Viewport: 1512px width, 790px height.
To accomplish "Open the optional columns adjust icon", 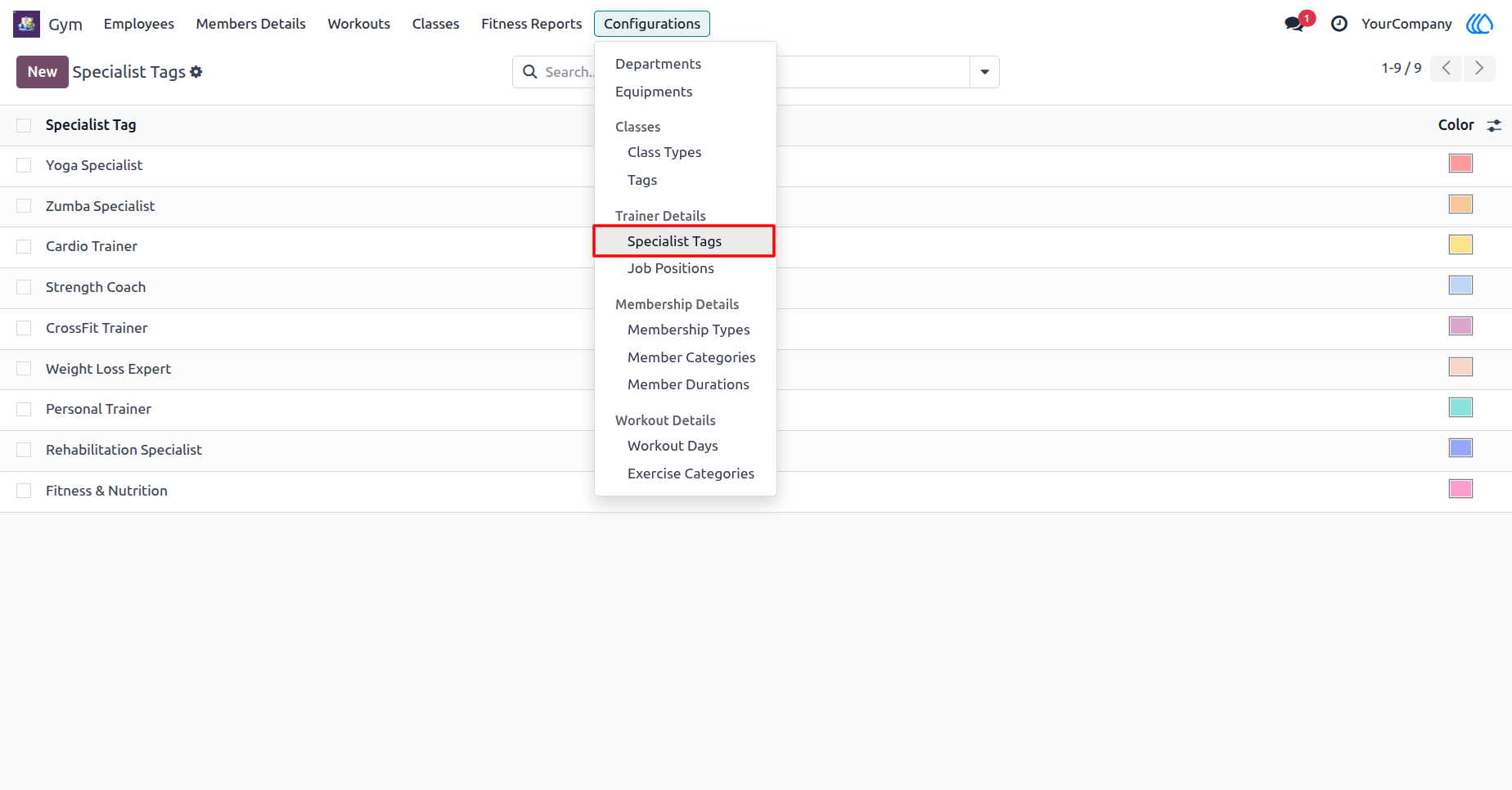I will point(1494,125).
